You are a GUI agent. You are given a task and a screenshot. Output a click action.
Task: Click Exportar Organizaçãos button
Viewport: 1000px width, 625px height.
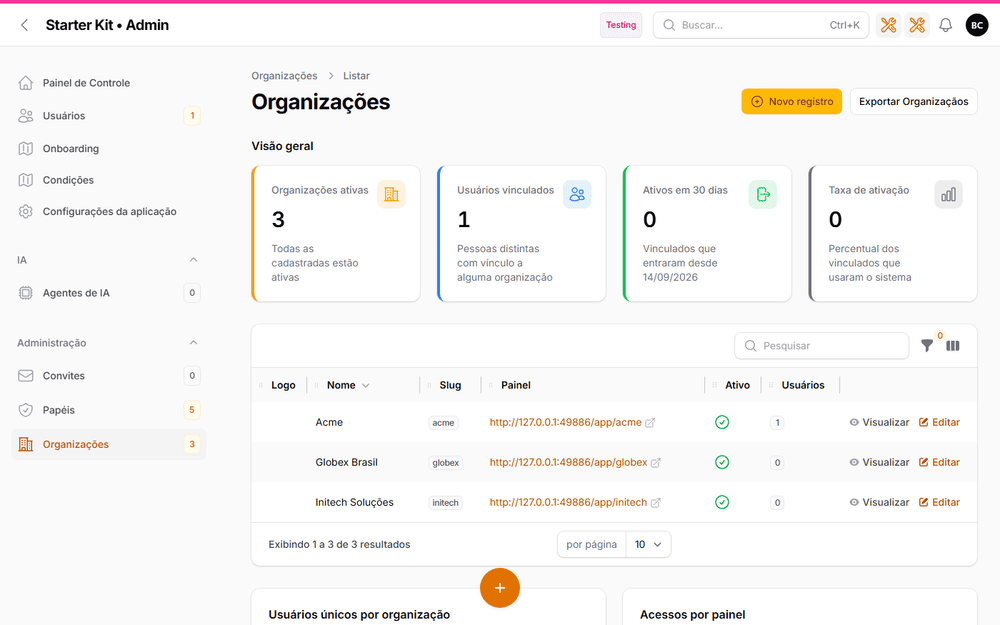click(913, 101)
